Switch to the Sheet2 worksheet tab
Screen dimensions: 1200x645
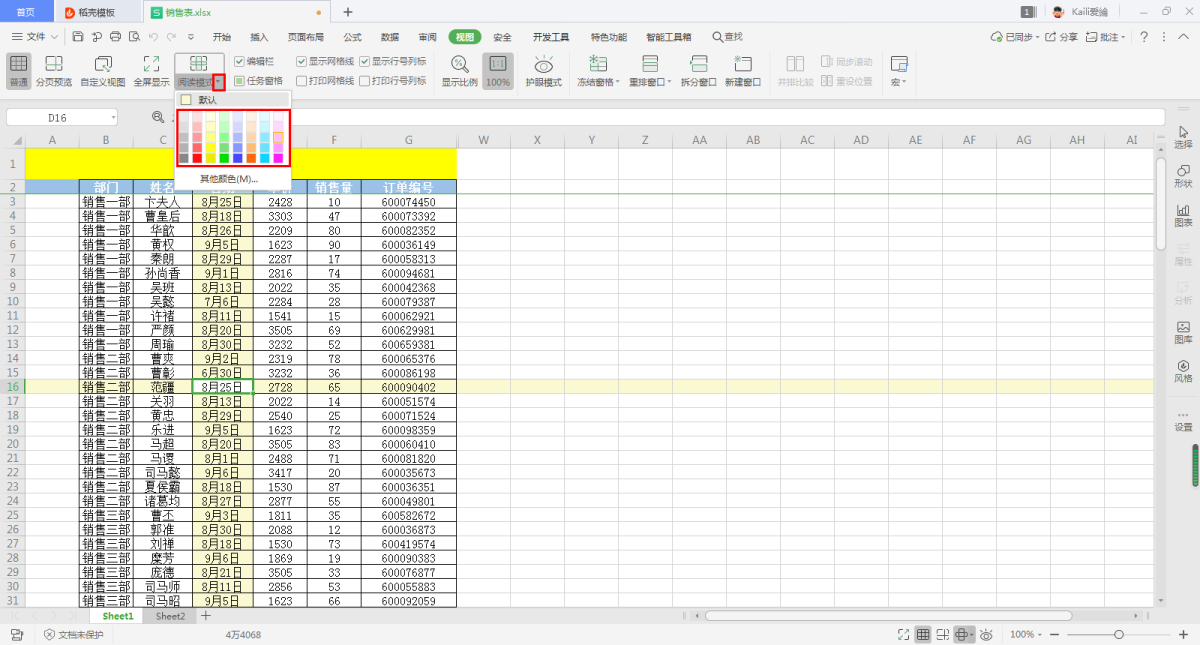(x=170, y=616)
